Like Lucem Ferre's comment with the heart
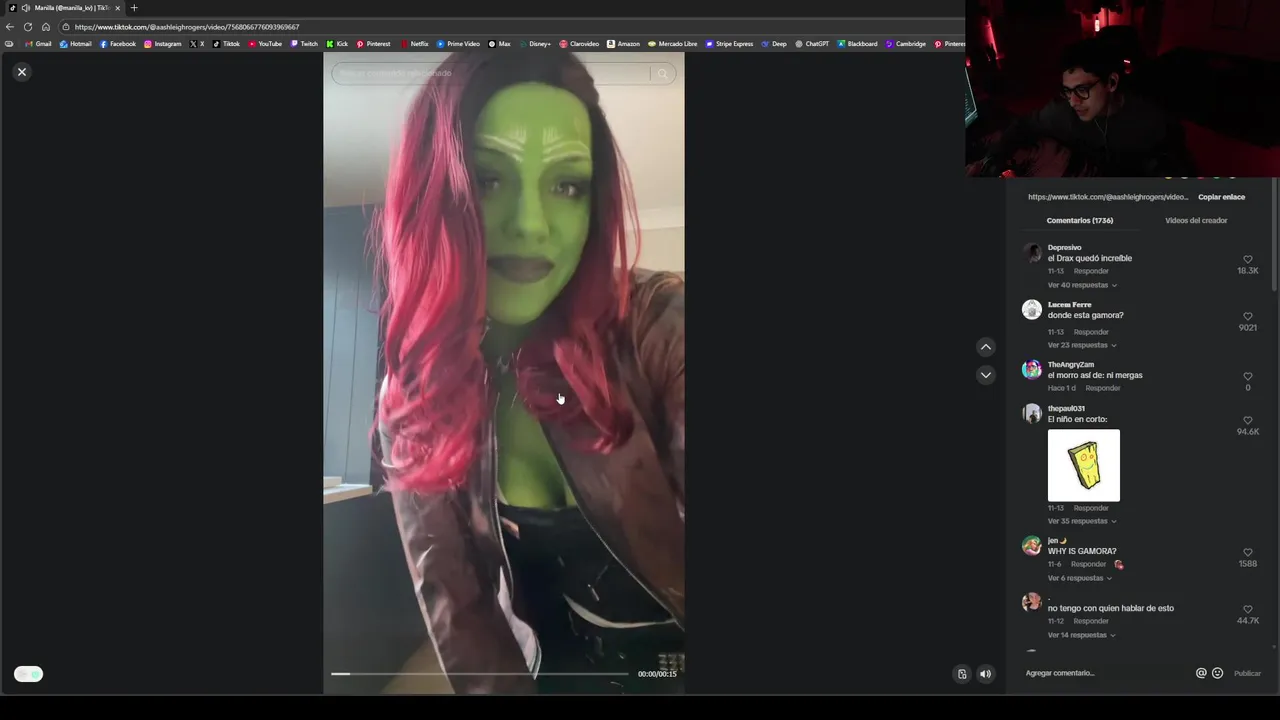1280x720 pixels. click(x=1247, y=317)
